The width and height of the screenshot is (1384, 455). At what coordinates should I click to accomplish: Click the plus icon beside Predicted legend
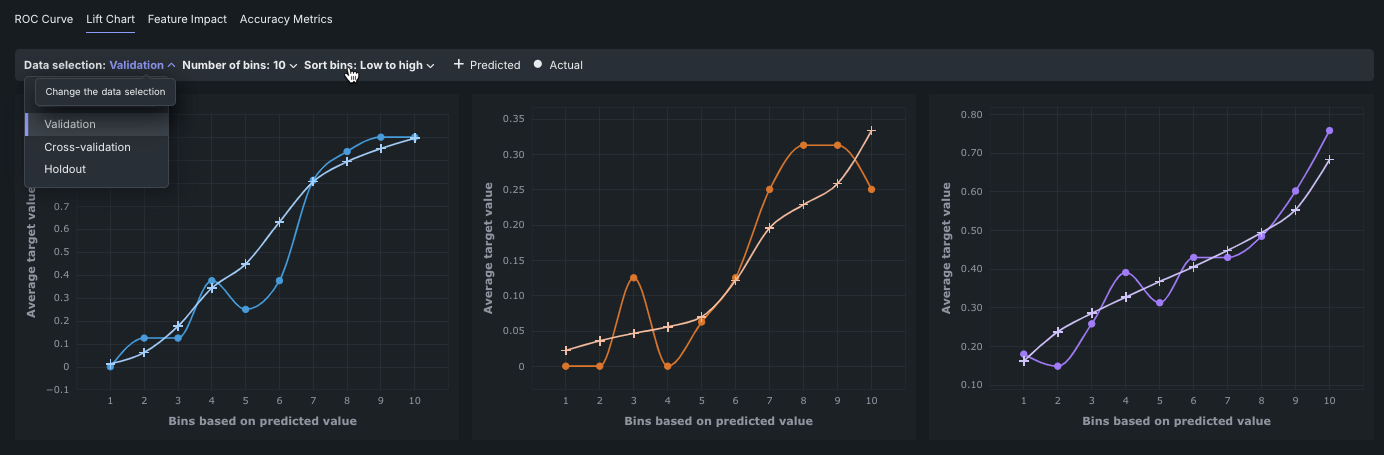point(458,65)
